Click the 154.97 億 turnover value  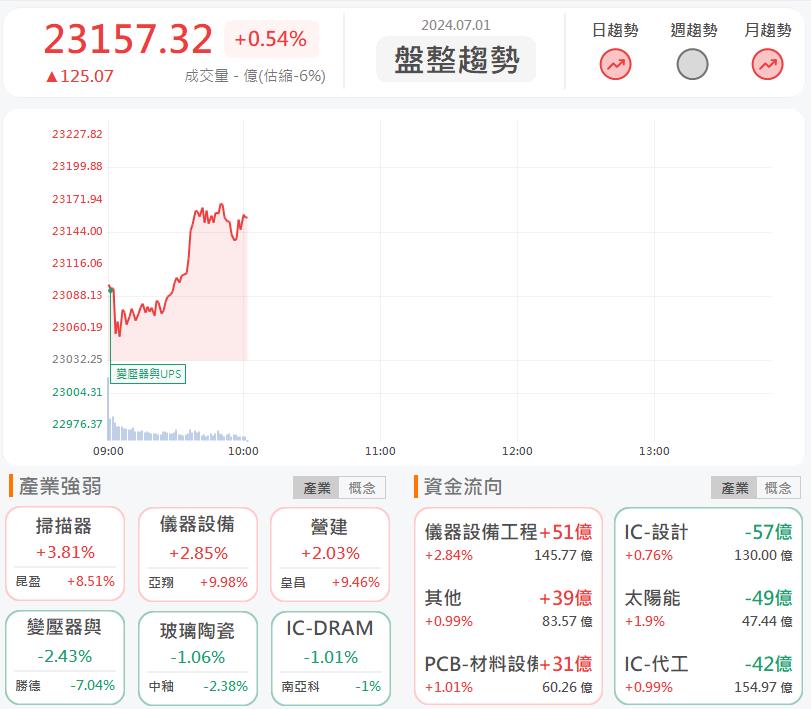click(763, 687)
